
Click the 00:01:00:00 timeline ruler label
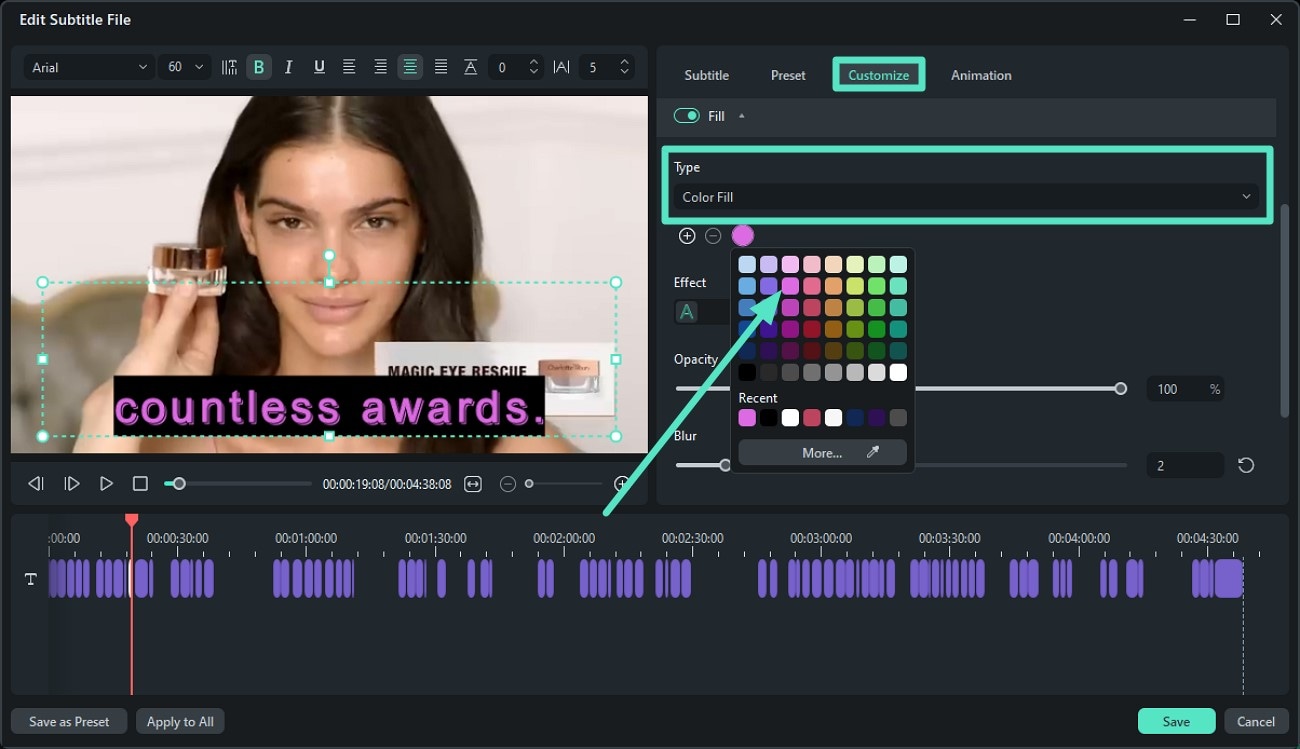[306, 538]
